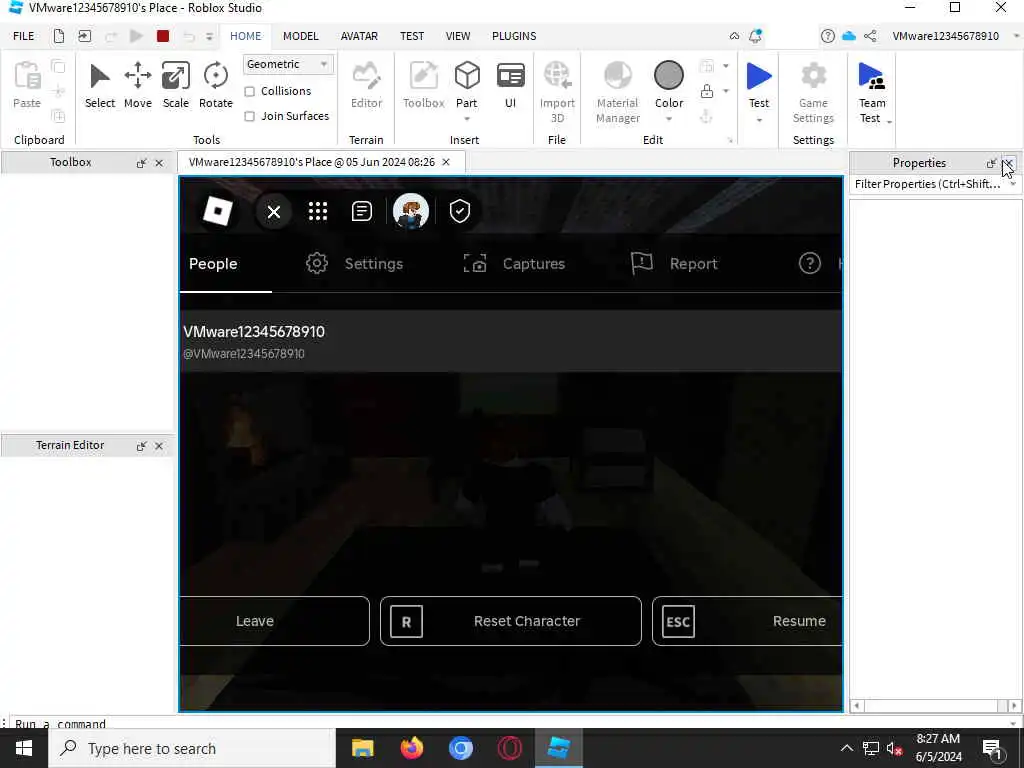Screen dimensions: 1024x768
Task: Click the Reset Character button
Action: click(511, 621)
